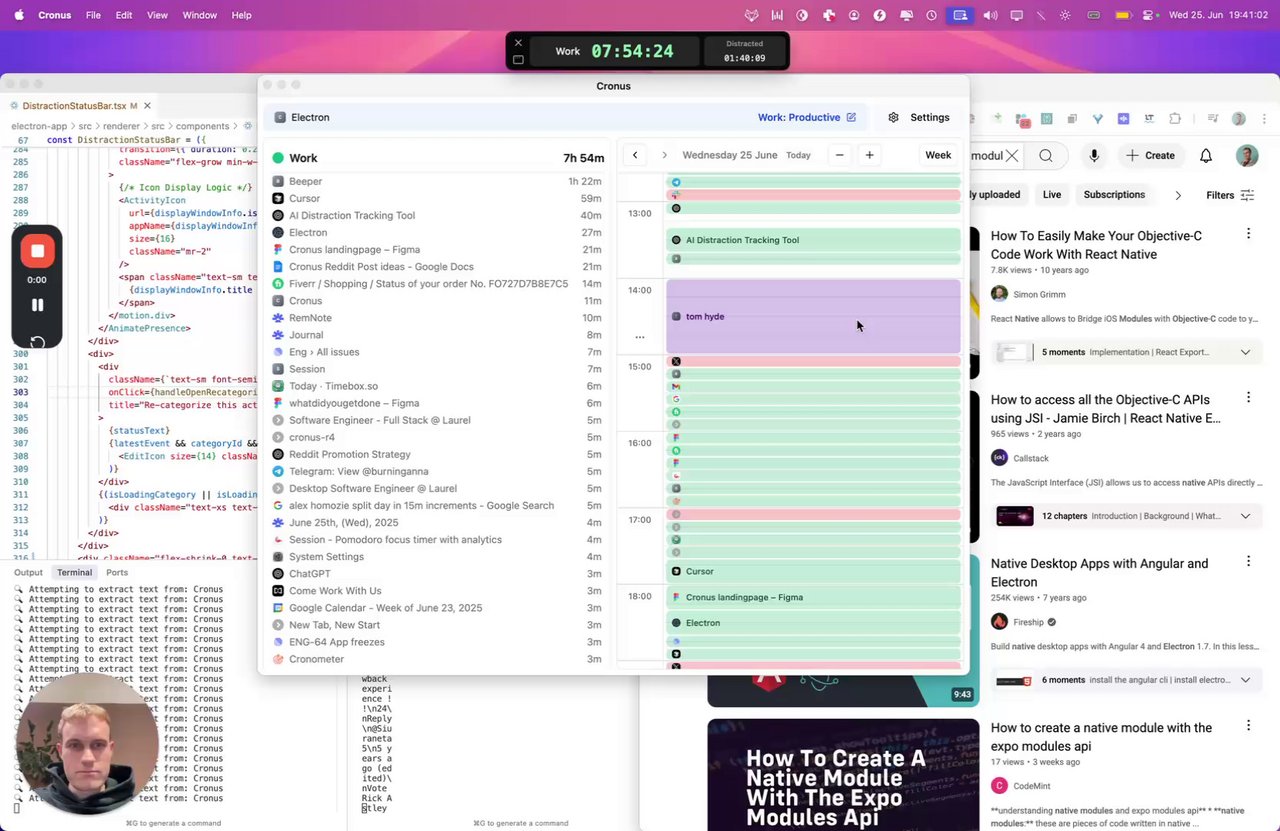The image size is (1280, 831).
Task: Pause the screen recording widget
Action: tap(37, 305)
